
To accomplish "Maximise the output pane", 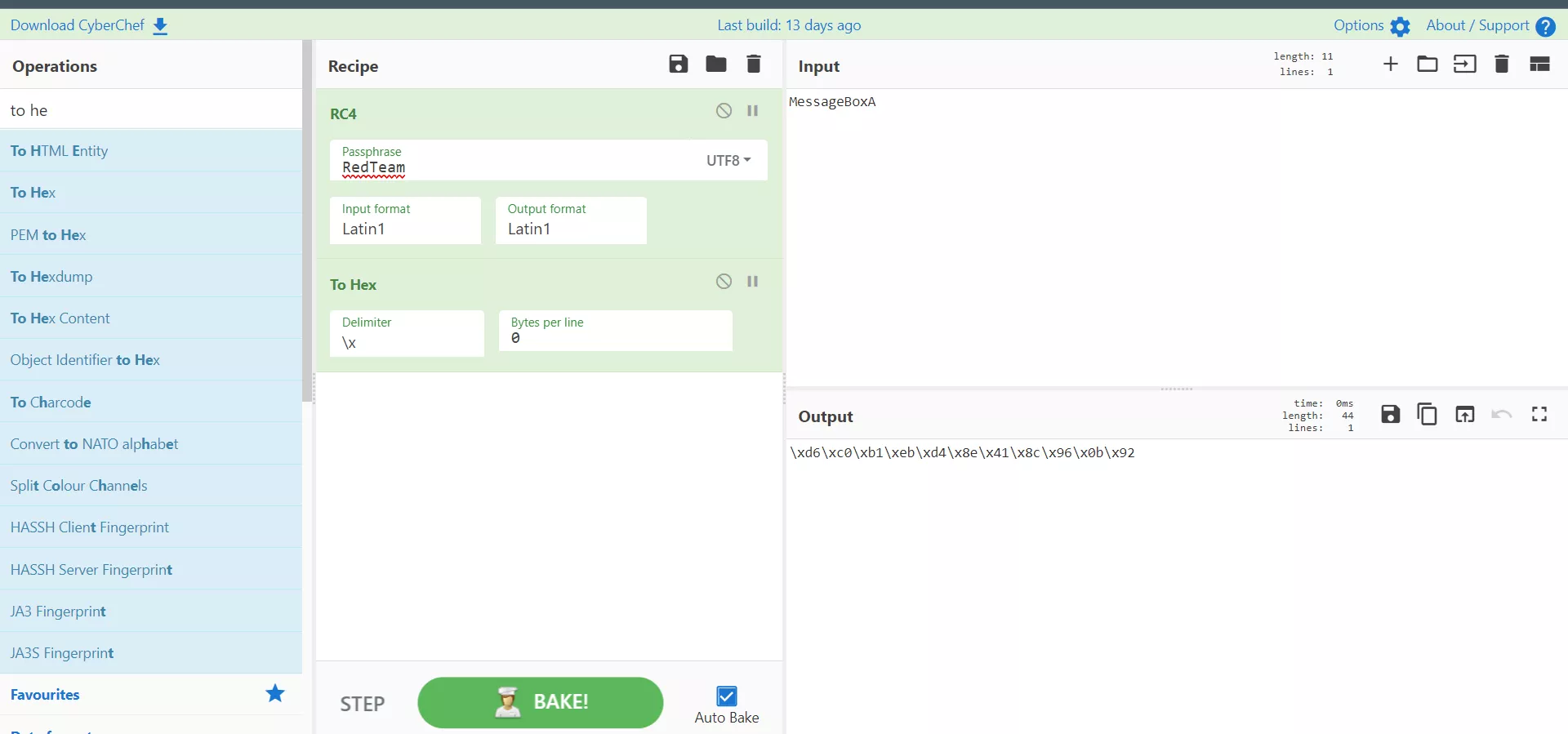I will click(x=1539, y=415).
